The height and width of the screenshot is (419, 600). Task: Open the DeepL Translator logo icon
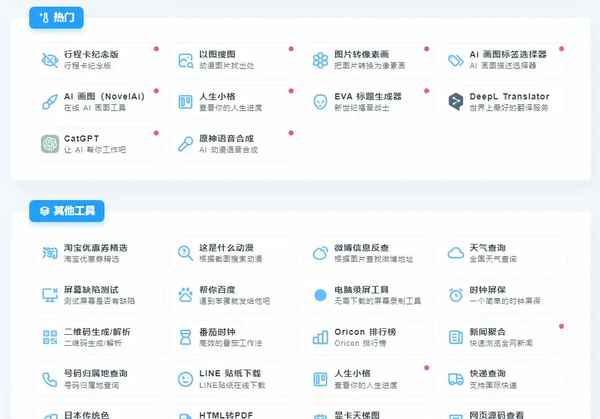pyautogui.click(x=456, y=101)
